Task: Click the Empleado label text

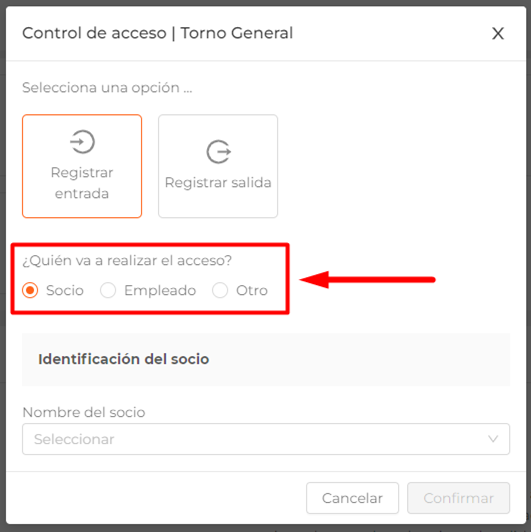Action: (160, 290)
